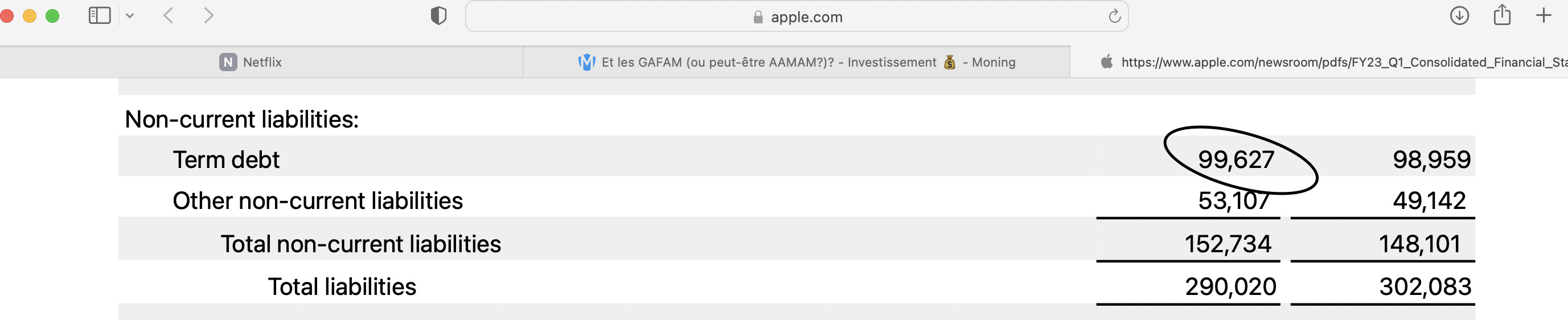1568x320 pixels.
Task: Click the Total non-current liabilities label
Action: click(360, 244)
